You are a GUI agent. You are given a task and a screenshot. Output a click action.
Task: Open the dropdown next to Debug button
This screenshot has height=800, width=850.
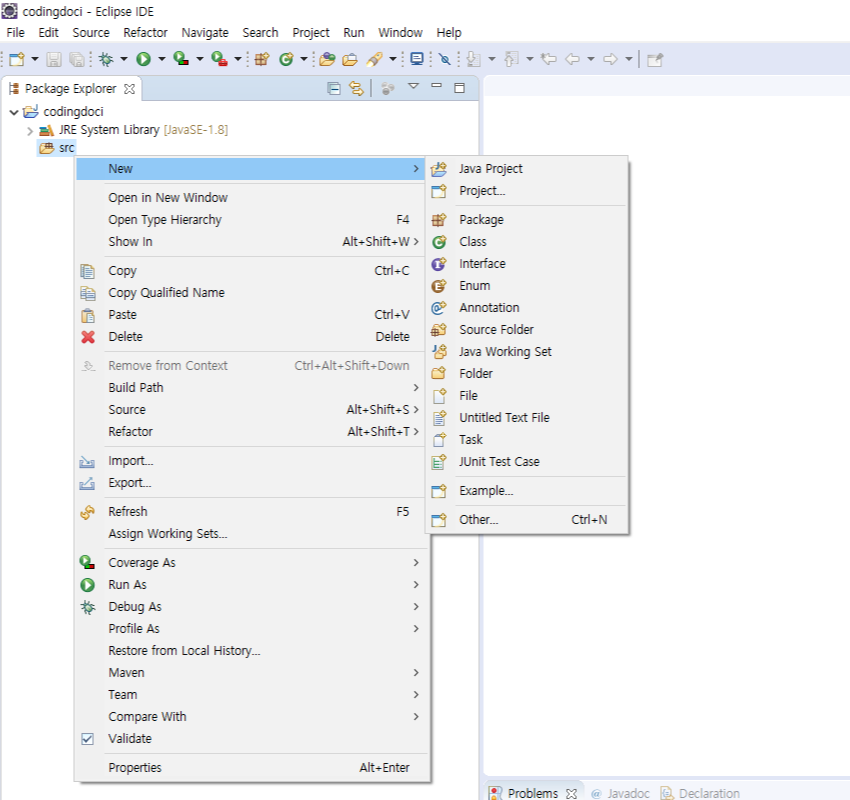[x=124, y=59]
